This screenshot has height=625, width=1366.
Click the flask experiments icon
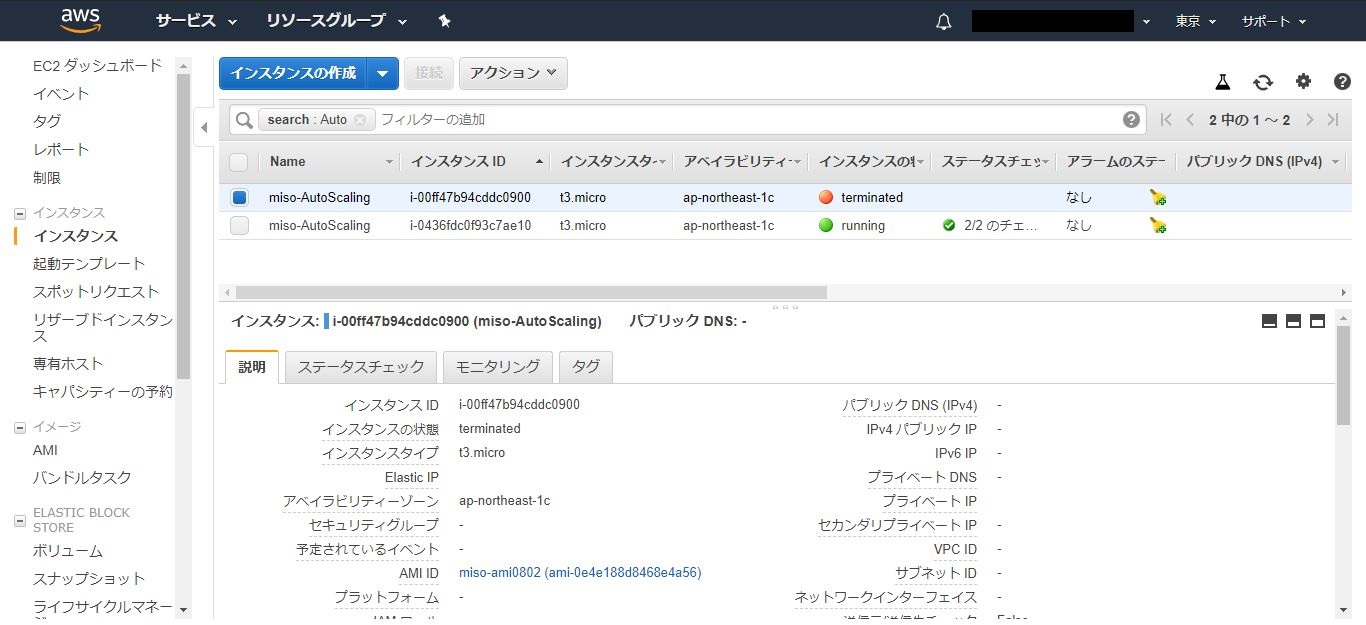pyautogui.click(x=1222, y=82)
